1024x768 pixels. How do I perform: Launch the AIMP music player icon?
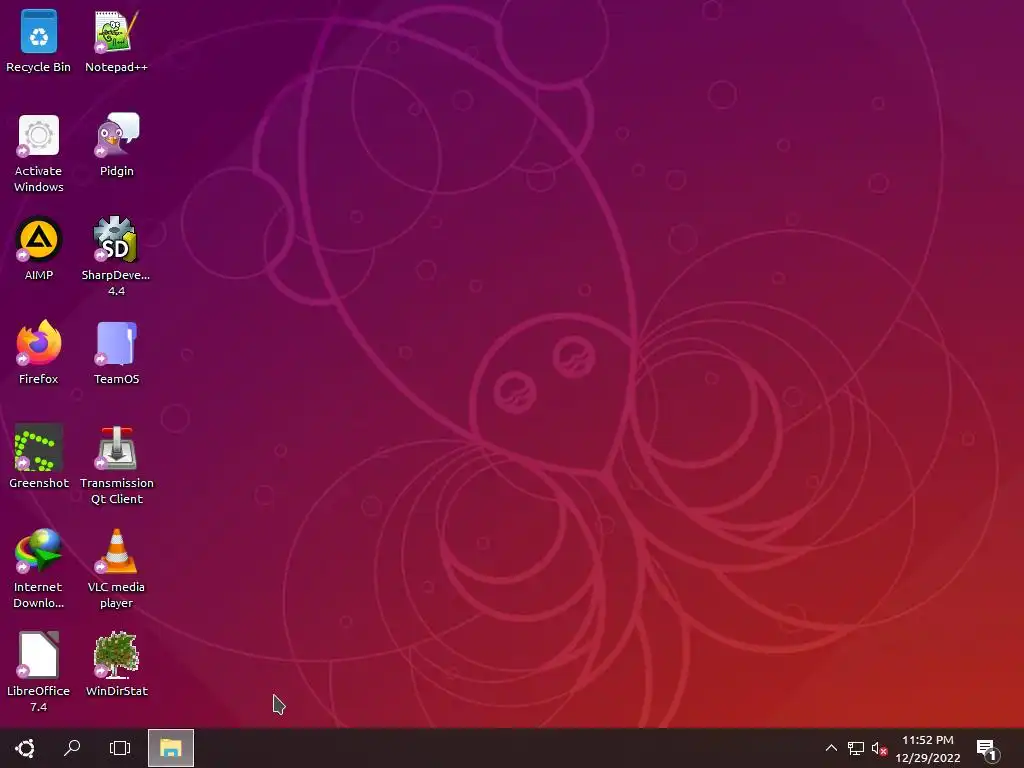coord(39,249)
